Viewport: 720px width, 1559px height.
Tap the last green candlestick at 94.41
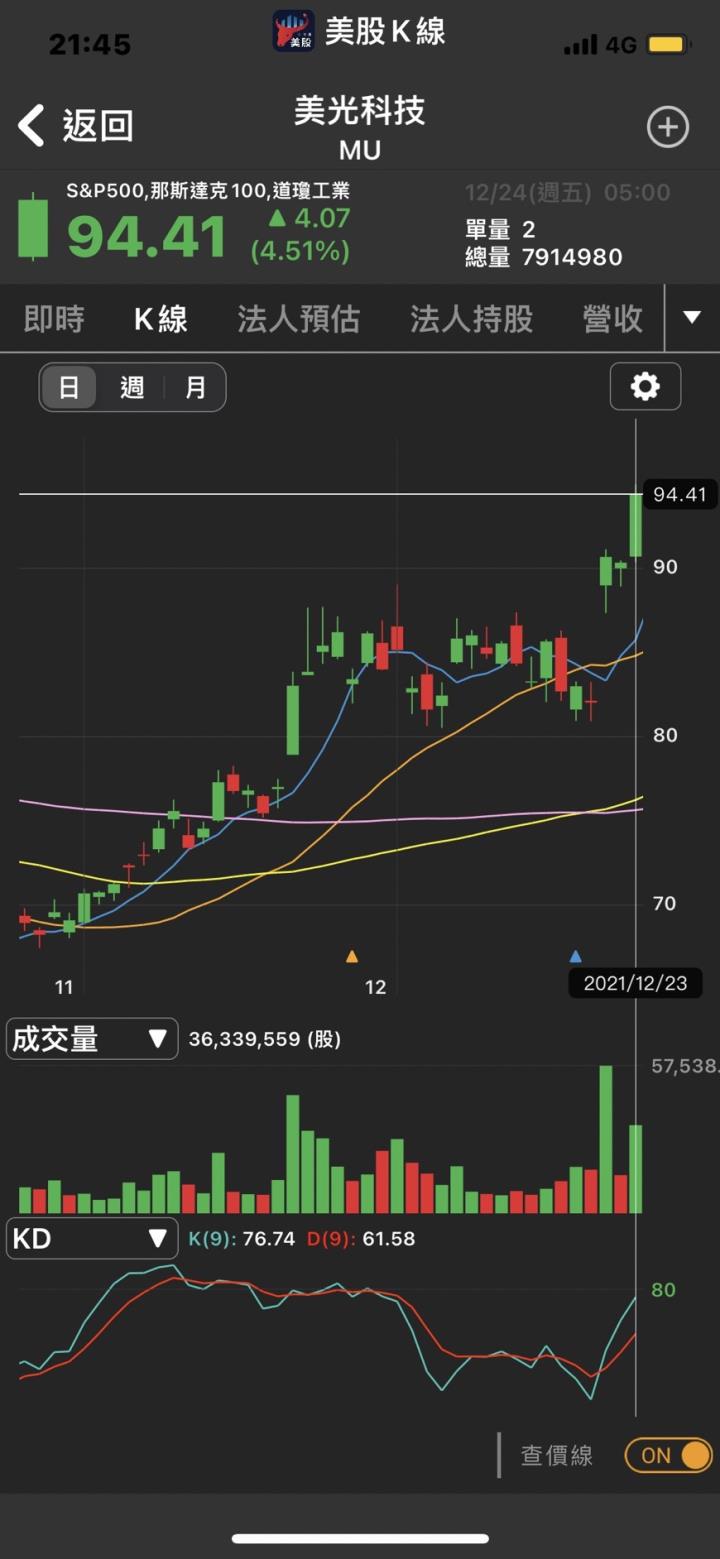[635, 525]
